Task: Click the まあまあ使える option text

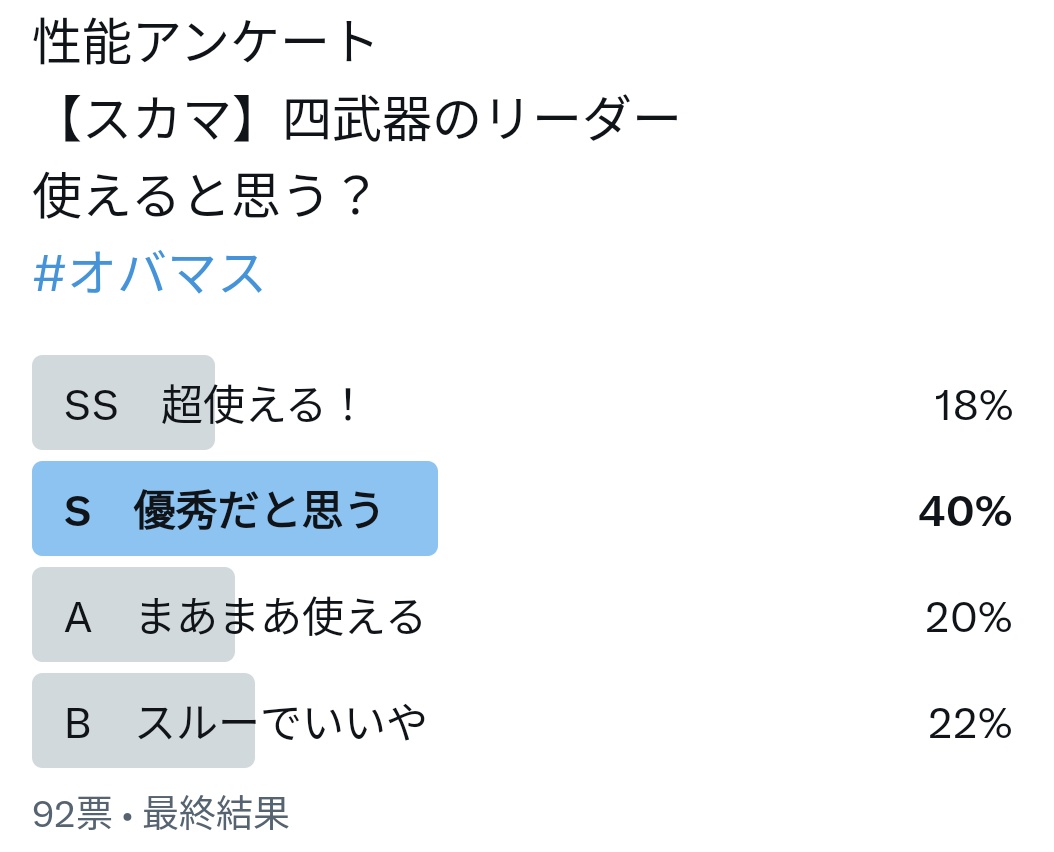Action: (x=280, y=617)
